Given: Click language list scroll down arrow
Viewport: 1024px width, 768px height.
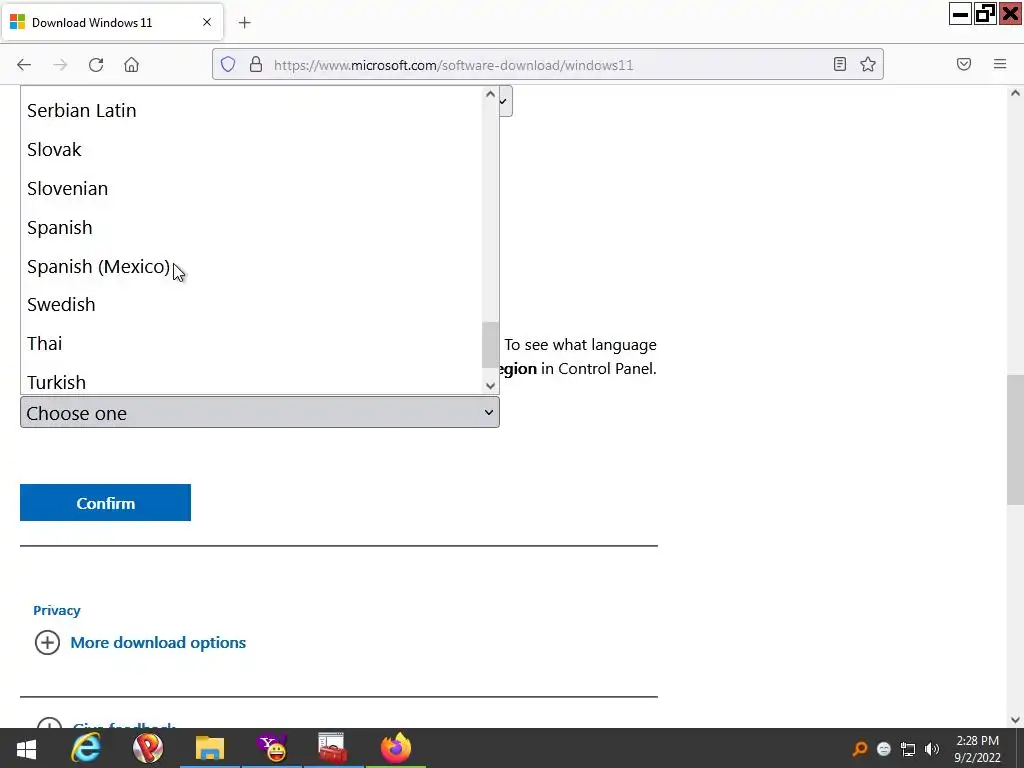Looking at the screenshot, I should [x=490, y=386].
